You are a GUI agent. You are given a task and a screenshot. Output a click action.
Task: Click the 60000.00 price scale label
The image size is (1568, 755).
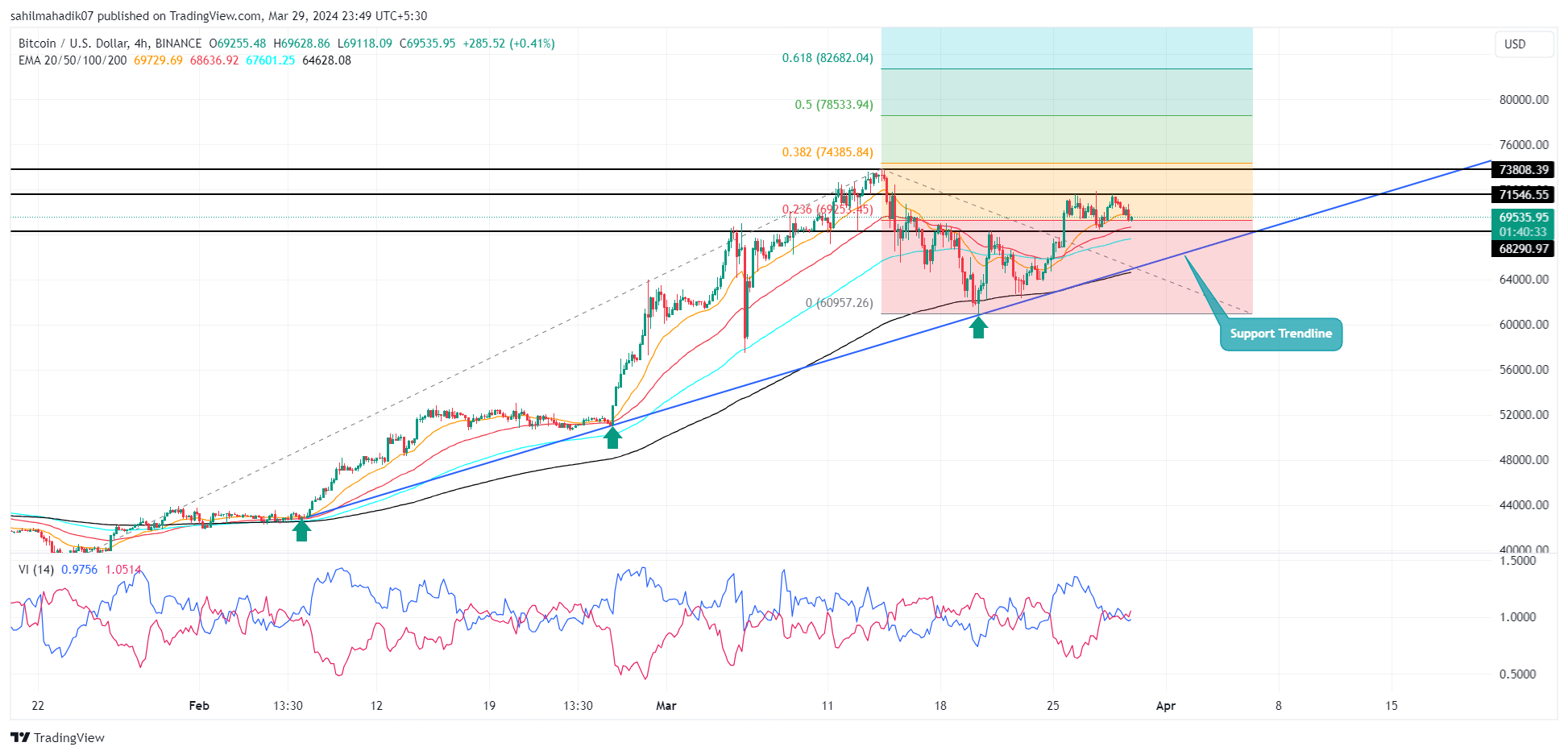[x=1524, y=325]
